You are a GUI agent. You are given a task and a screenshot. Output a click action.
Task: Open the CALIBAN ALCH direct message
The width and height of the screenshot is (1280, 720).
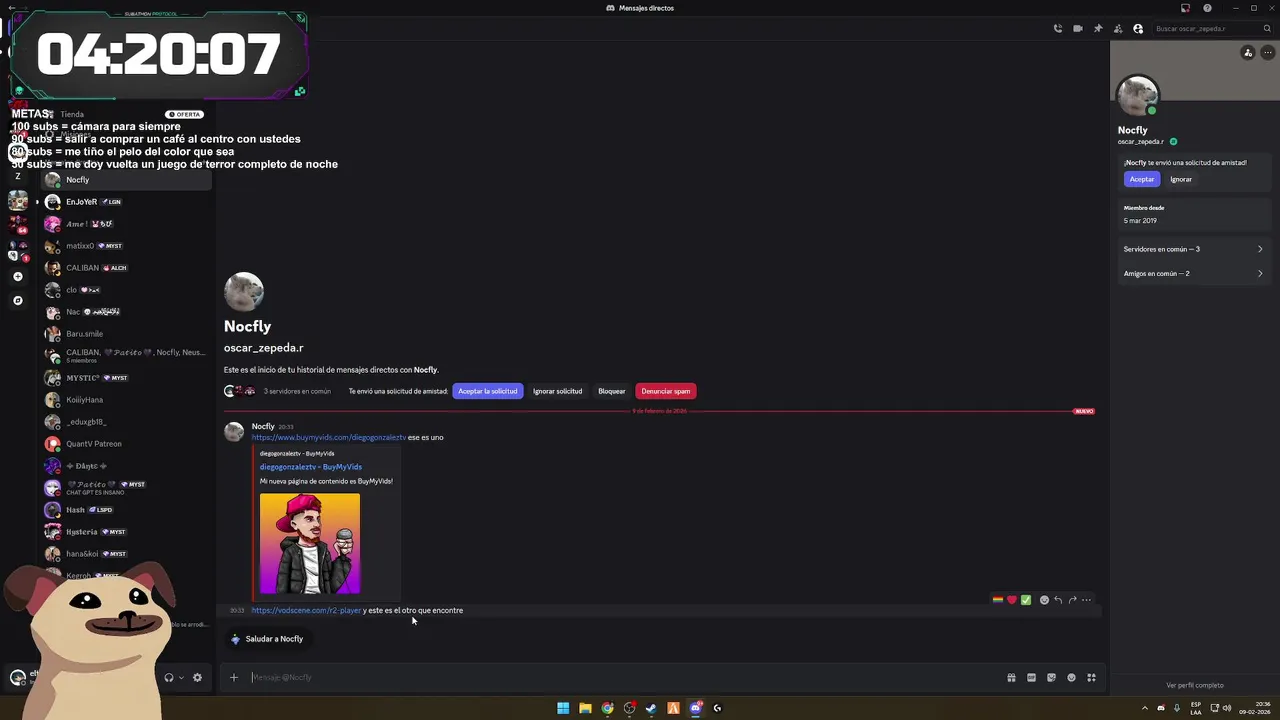(125, 268)
